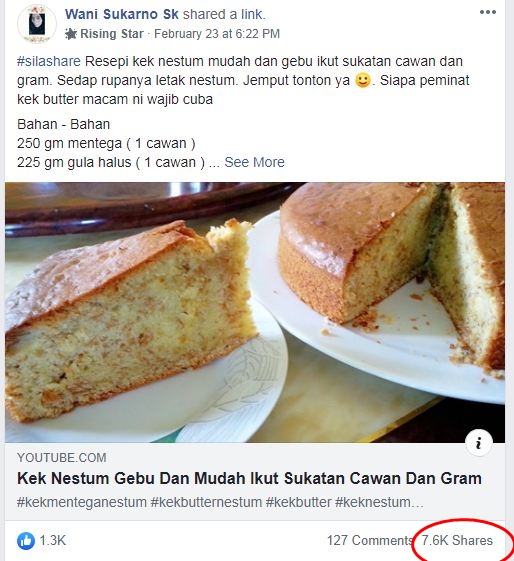The height and width of the screenshot is (561, 514).
Task: Open Wani Sukarno Sk's profile picture
Action: tap(37, 24)
